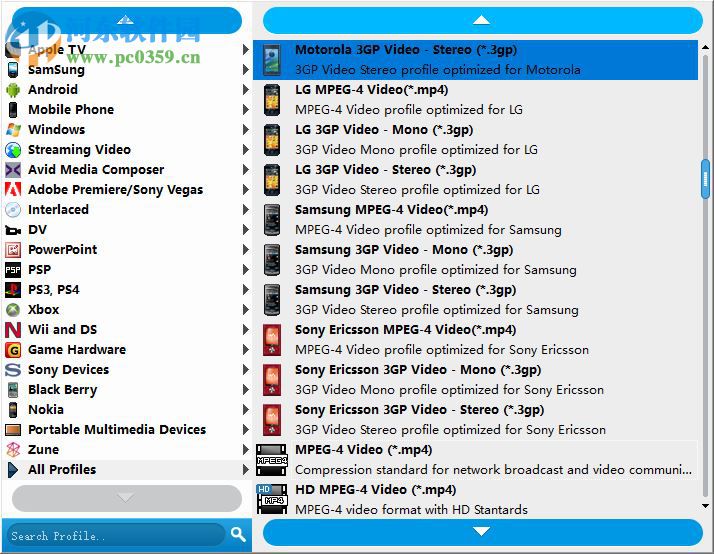The image size is (714, 554).
Task: Select MPEG-4 Video (*.mp4) profile
Action: pyautogui.click(x=475, y=460)
